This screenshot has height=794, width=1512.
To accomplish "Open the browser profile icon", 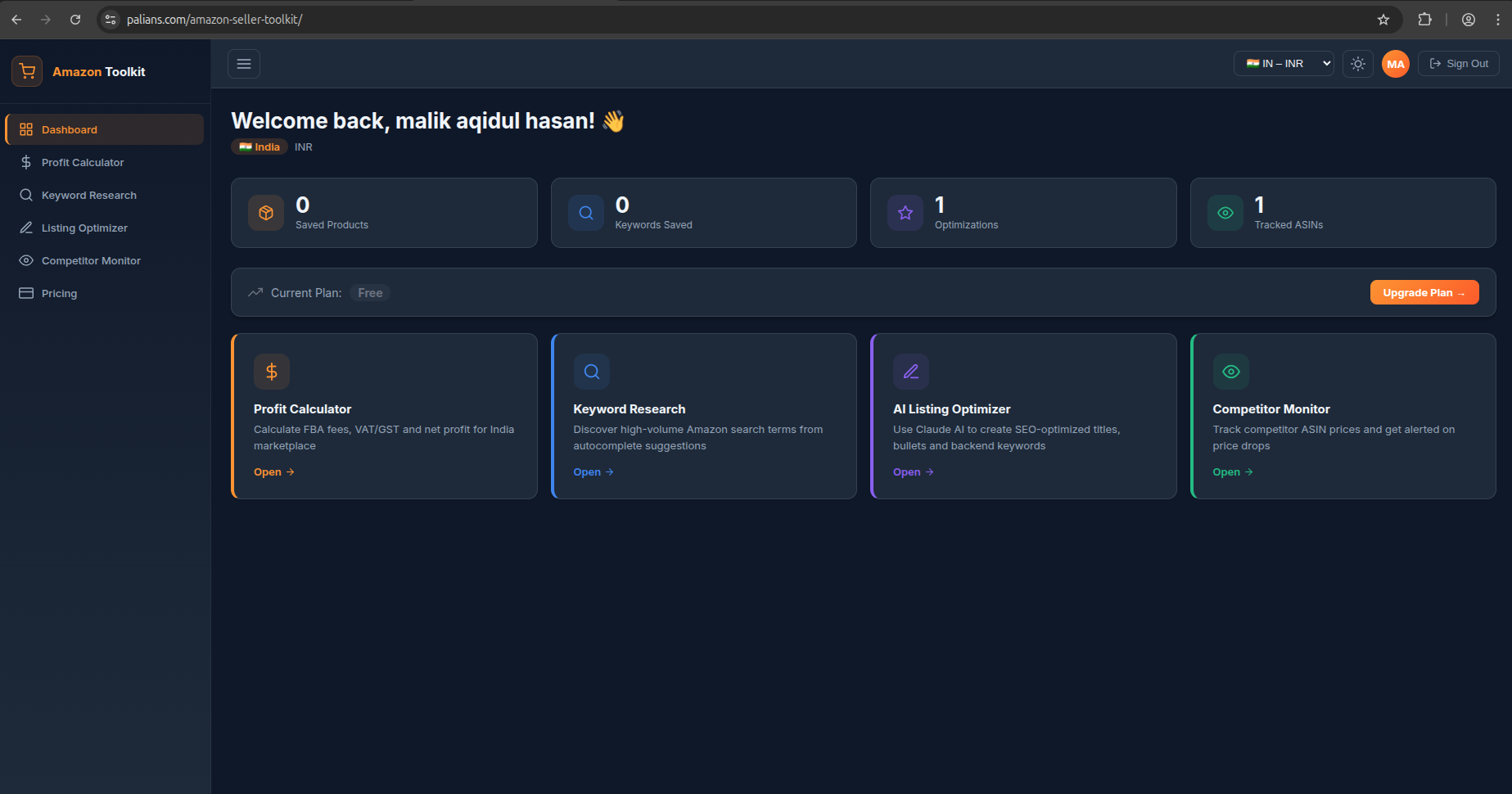I will [x=1469, y=20].
